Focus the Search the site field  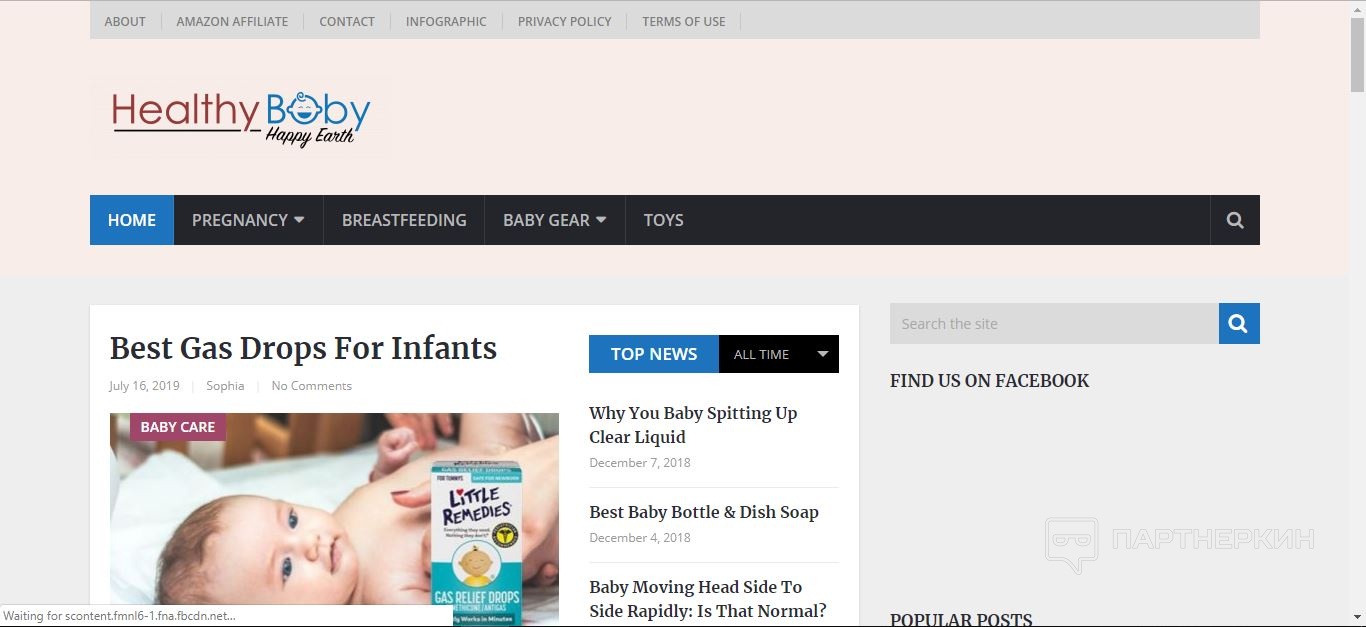[1054, 323]
